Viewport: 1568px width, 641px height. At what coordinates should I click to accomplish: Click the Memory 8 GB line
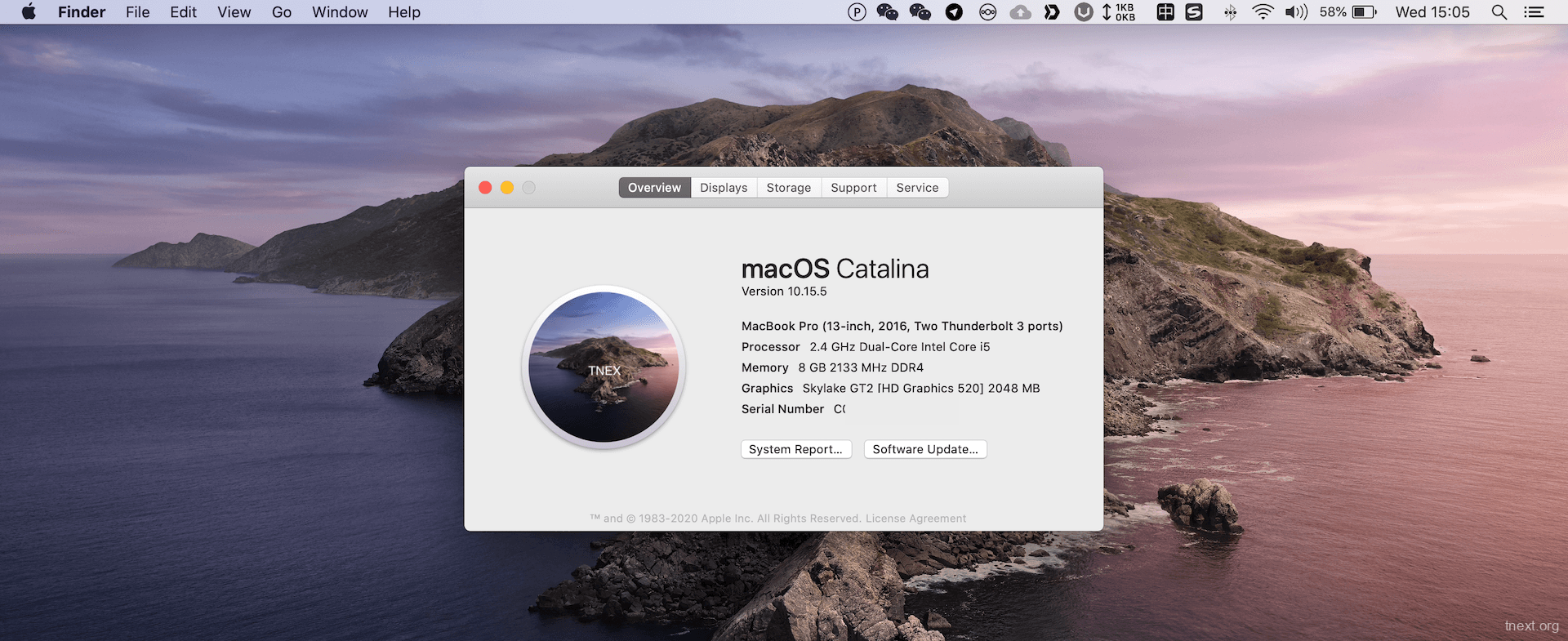pos(832,367)
